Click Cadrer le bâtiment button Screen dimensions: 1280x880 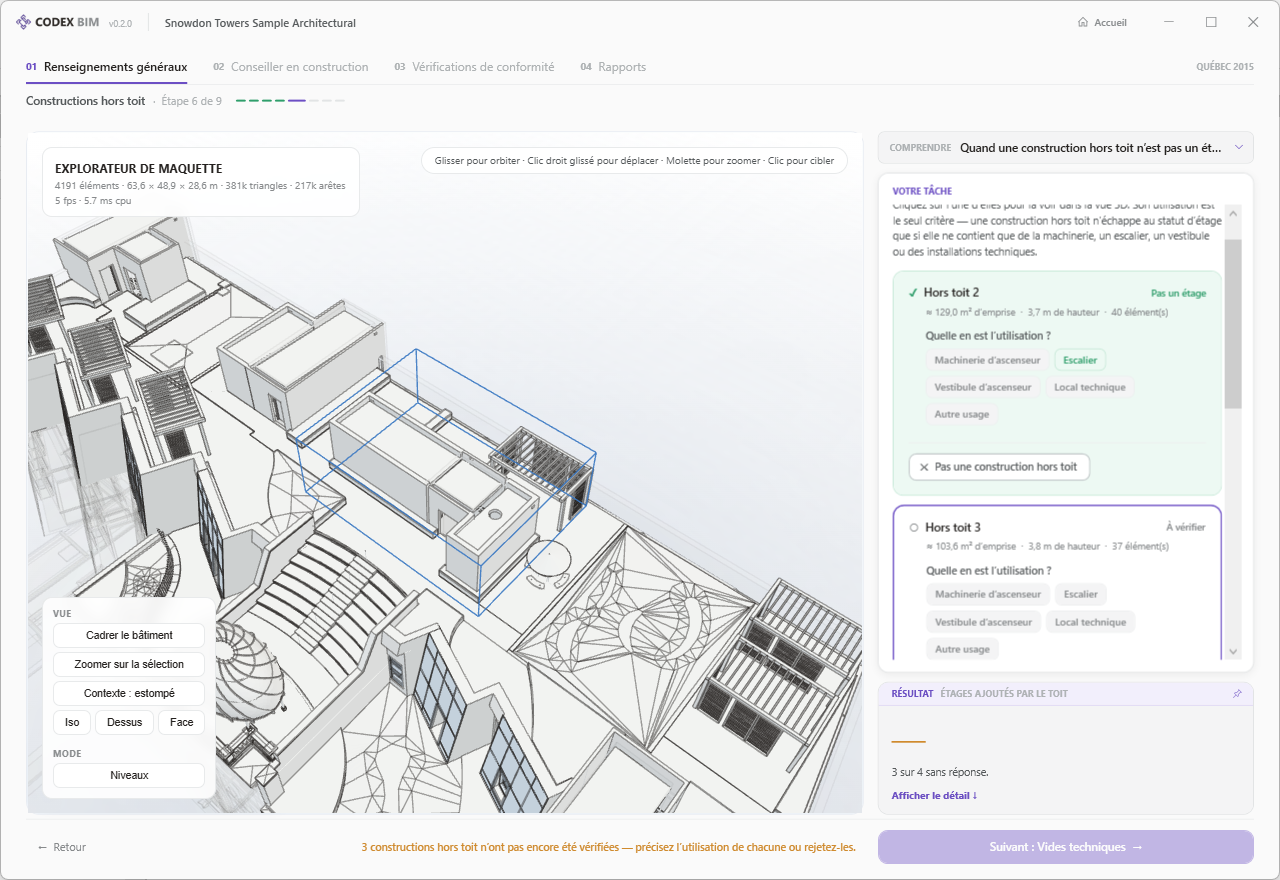[129, 635]
